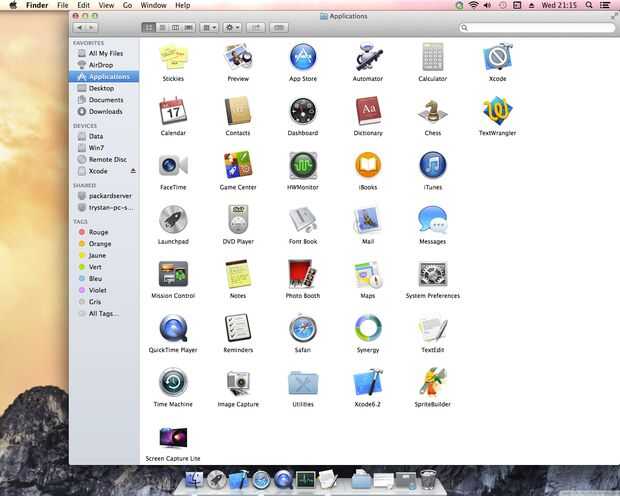Select Downloads in the sidebar
Viewport: 620px width, 496px height.
104,112
